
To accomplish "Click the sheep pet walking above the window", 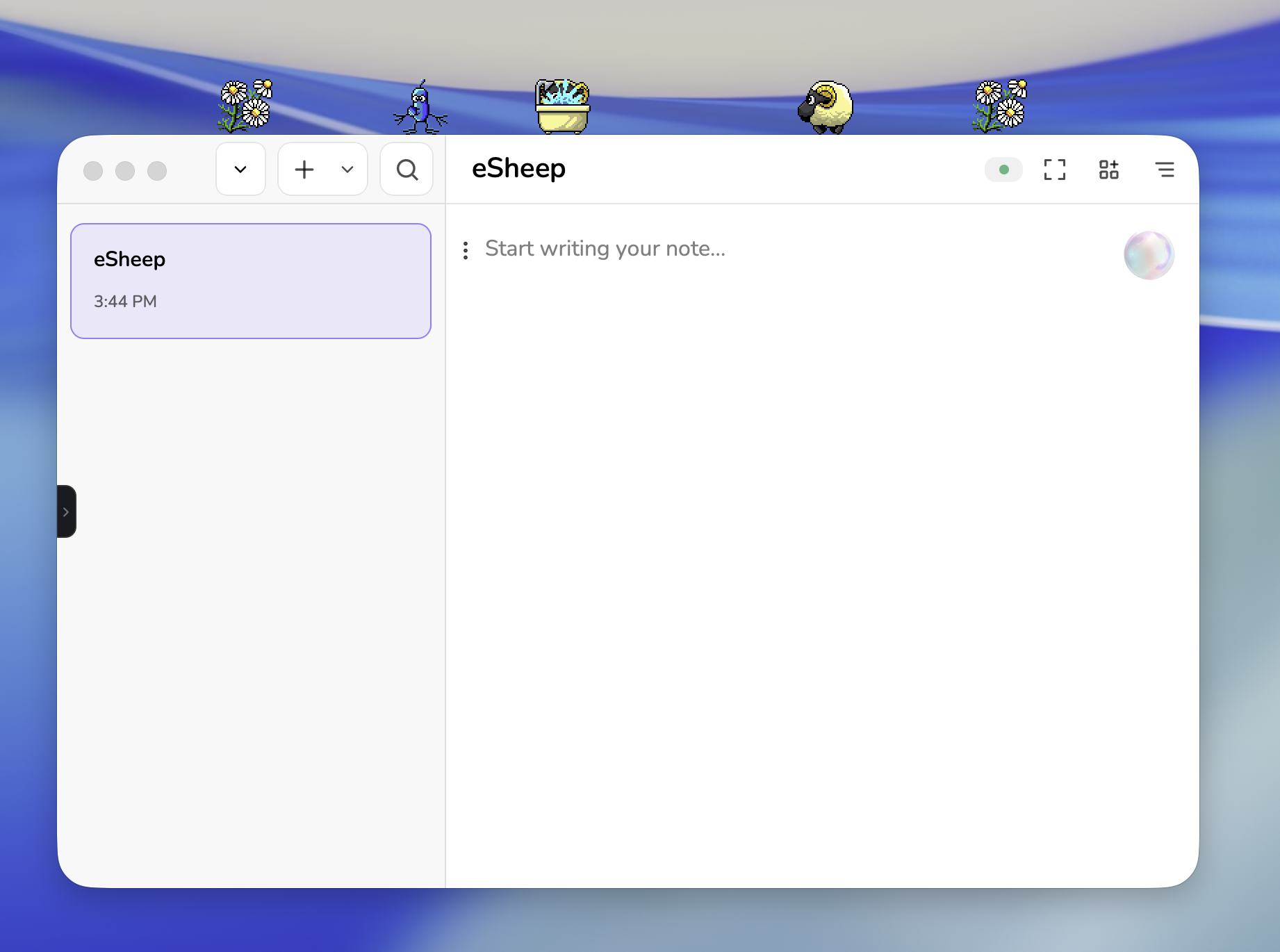I will point(826,106).
